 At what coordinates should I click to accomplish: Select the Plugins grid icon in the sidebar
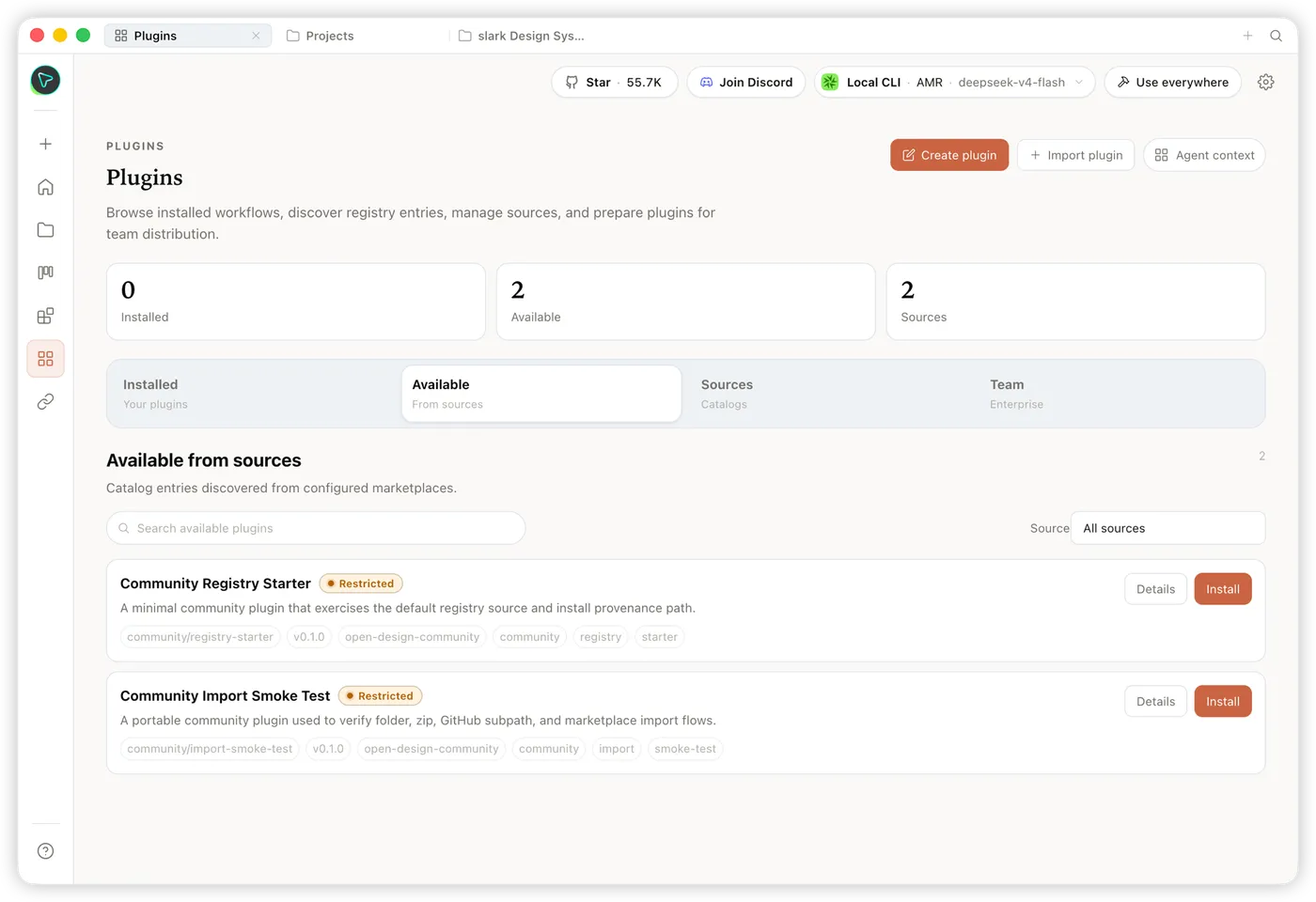click(45, 359)
